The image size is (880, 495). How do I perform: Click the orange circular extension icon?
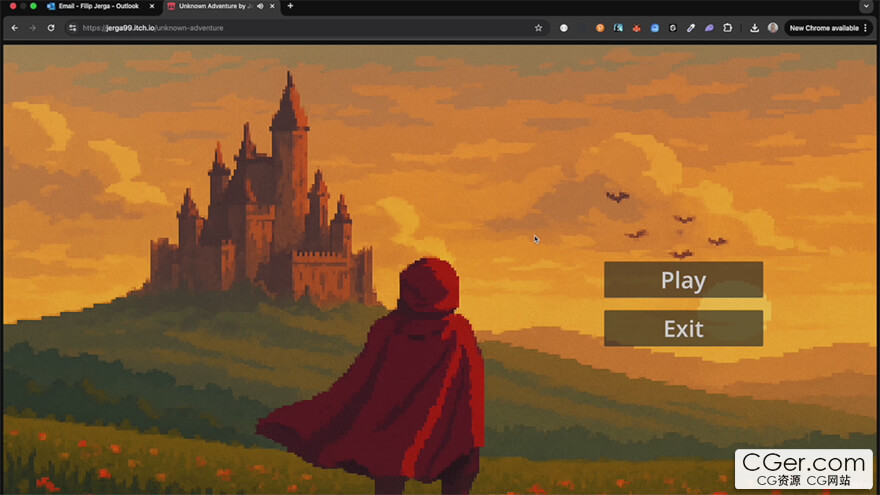click(x=600, y=28)
